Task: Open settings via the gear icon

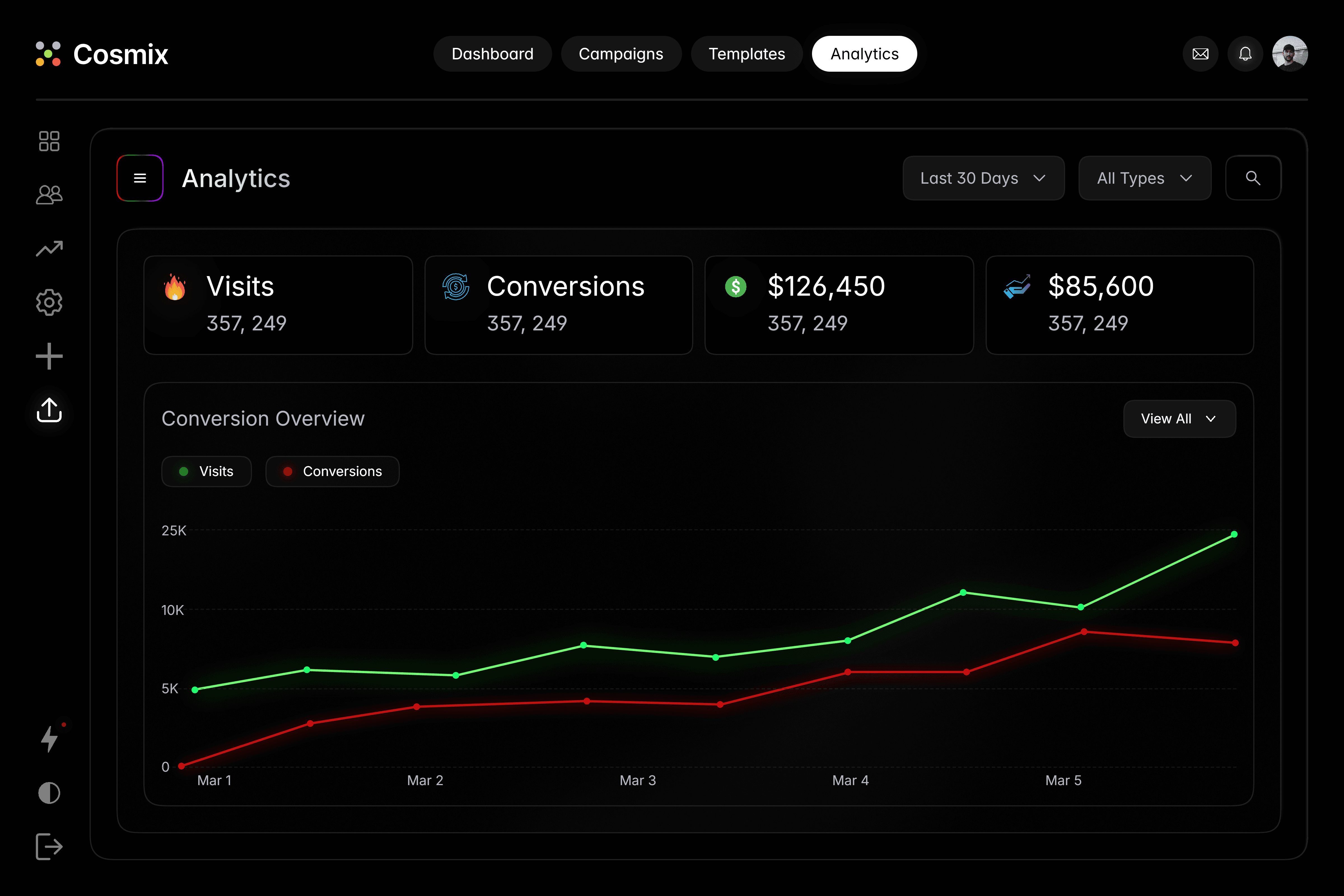Action: [49, 302]
